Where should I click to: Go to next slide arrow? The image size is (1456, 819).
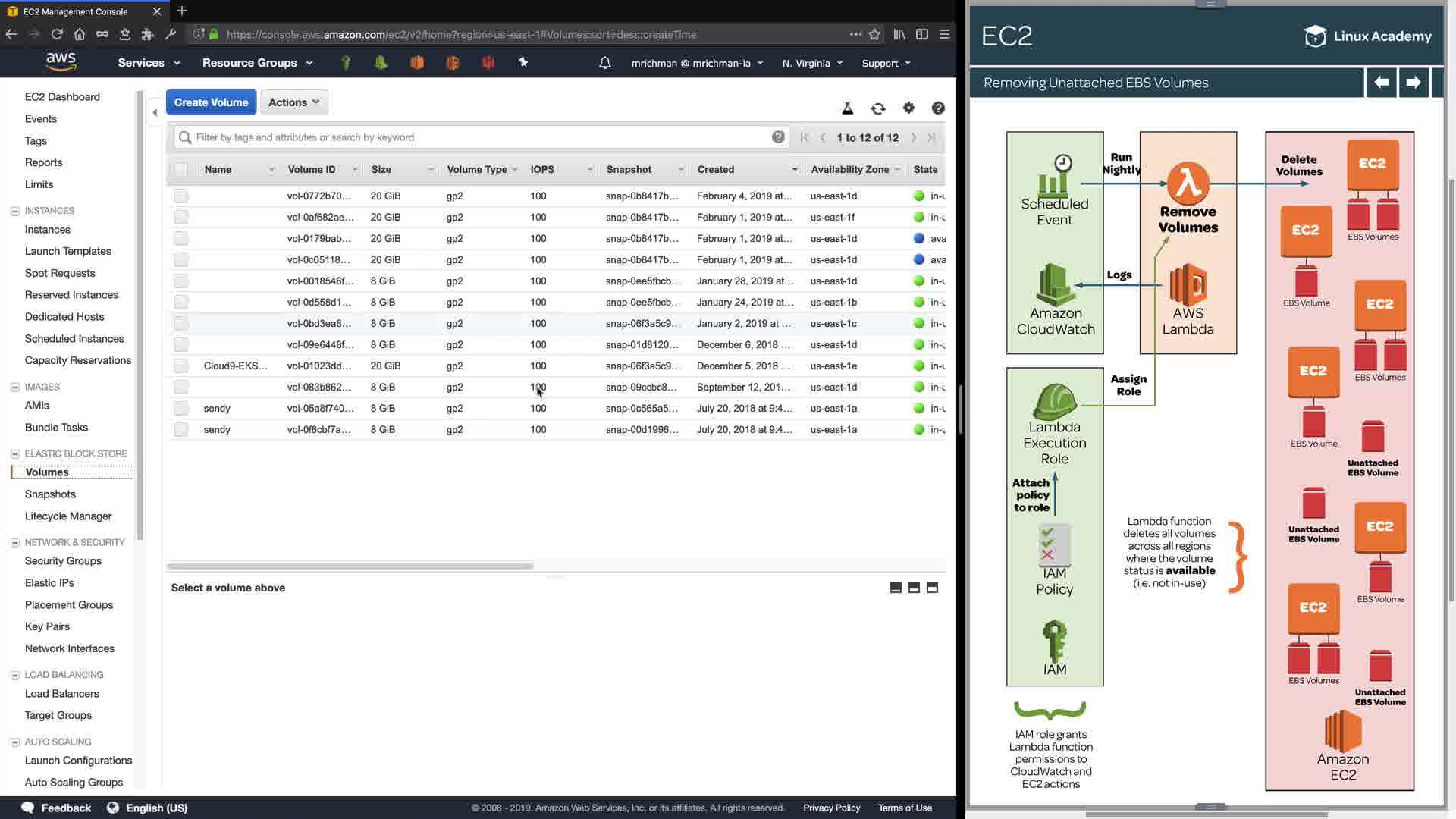tap(1413, 82)
